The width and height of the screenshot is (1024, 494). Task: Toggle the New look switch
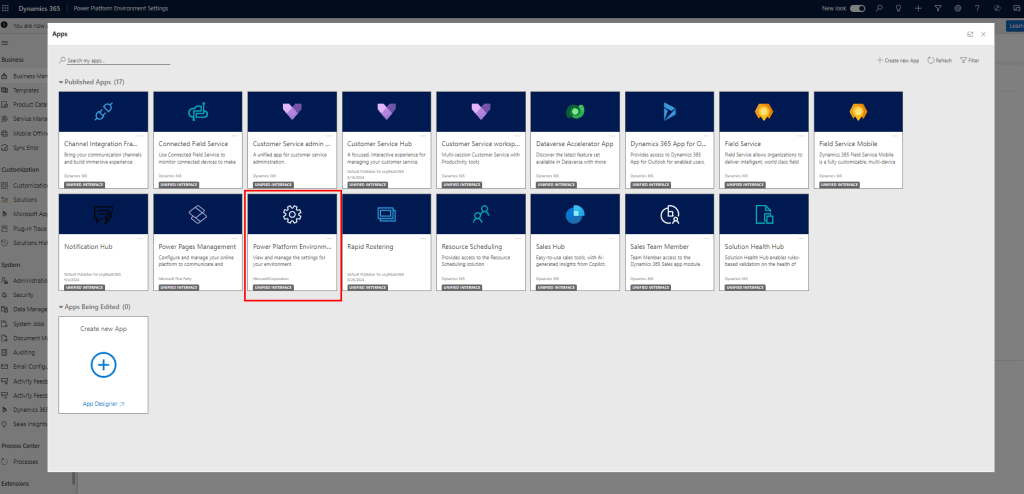point(858,8)
